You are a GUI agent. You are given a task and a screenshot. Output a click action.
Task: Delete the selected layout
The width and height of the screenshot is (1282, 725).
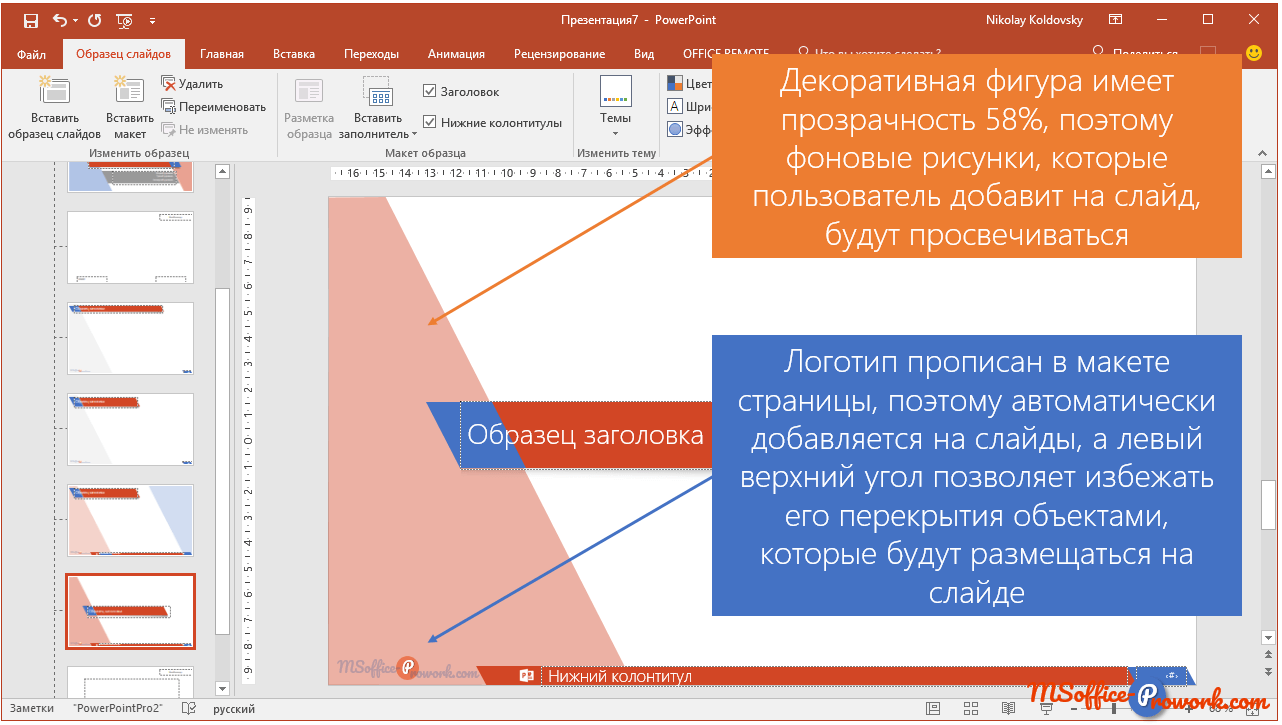pyautogui.click(x=193, y=84)
